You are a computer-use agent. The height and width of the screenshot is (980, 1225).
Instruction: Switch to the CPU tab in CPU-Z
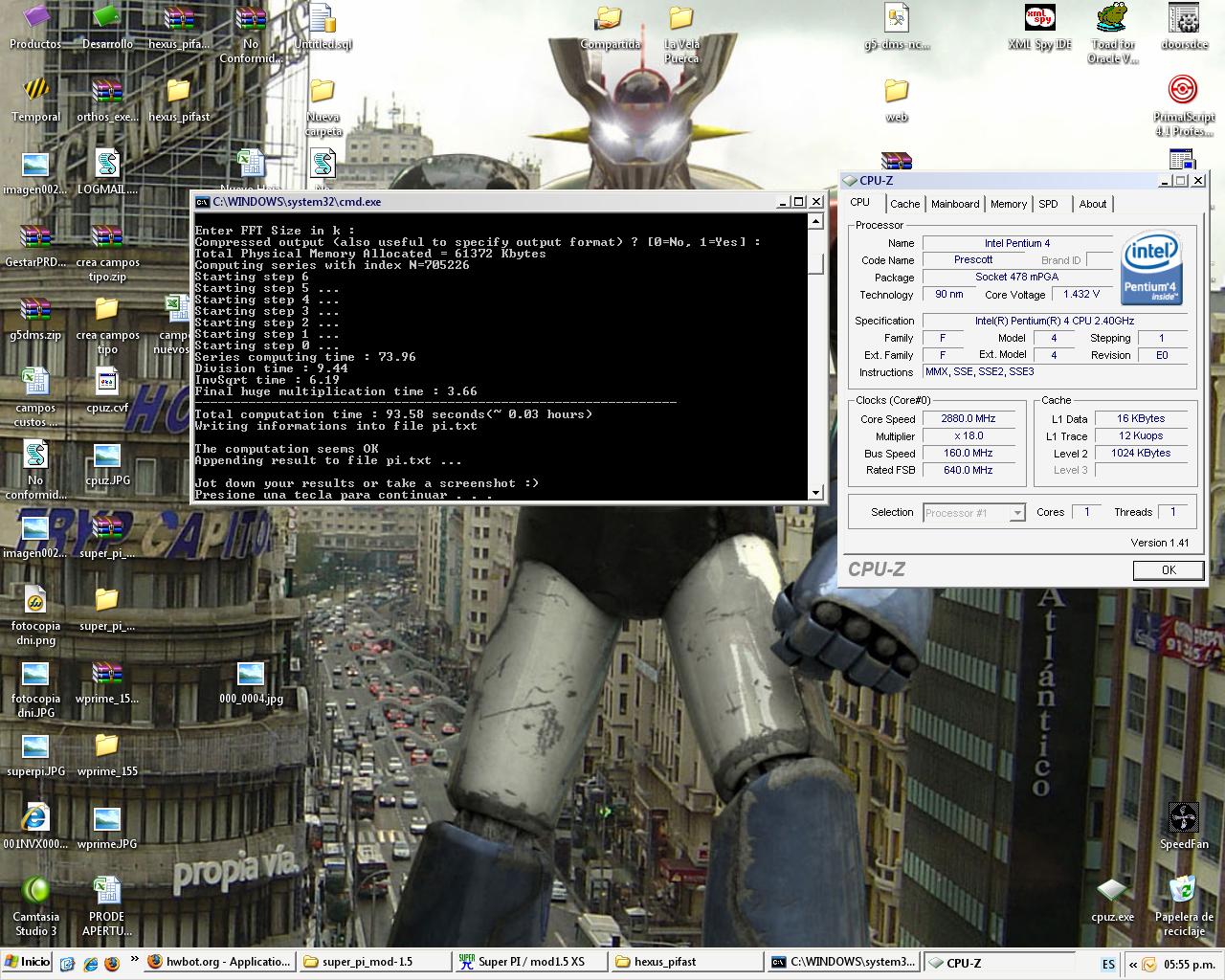pyautogui.click(x=860, y=203)
